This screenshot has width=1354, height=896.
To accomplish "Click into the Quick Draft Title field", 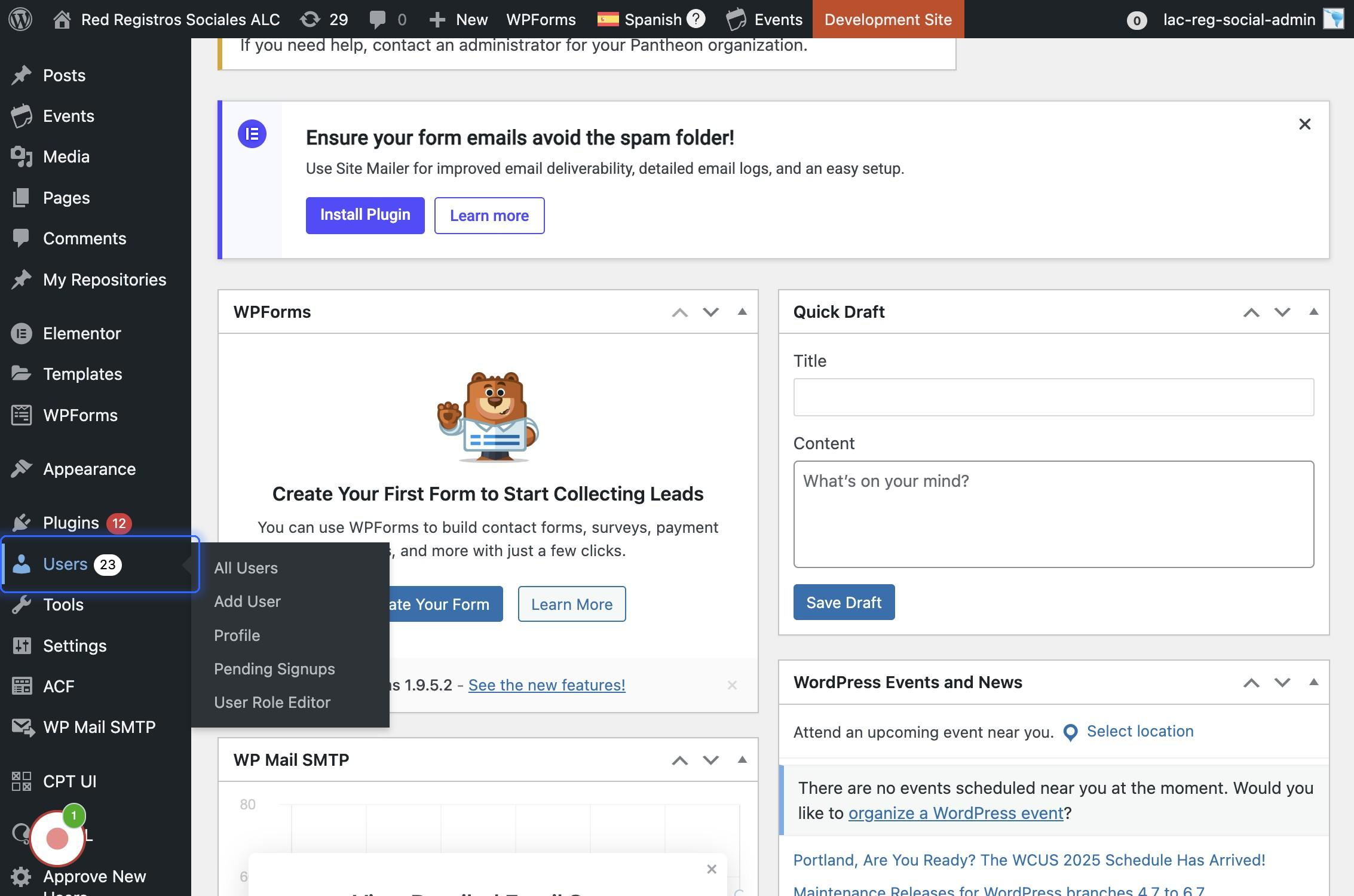I will (x=1053, y=397).
